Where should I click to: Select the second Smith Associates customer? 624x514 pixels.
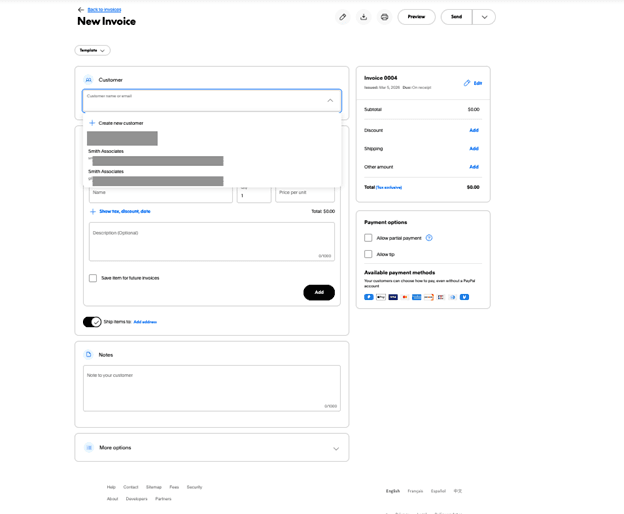pos(212,176)
